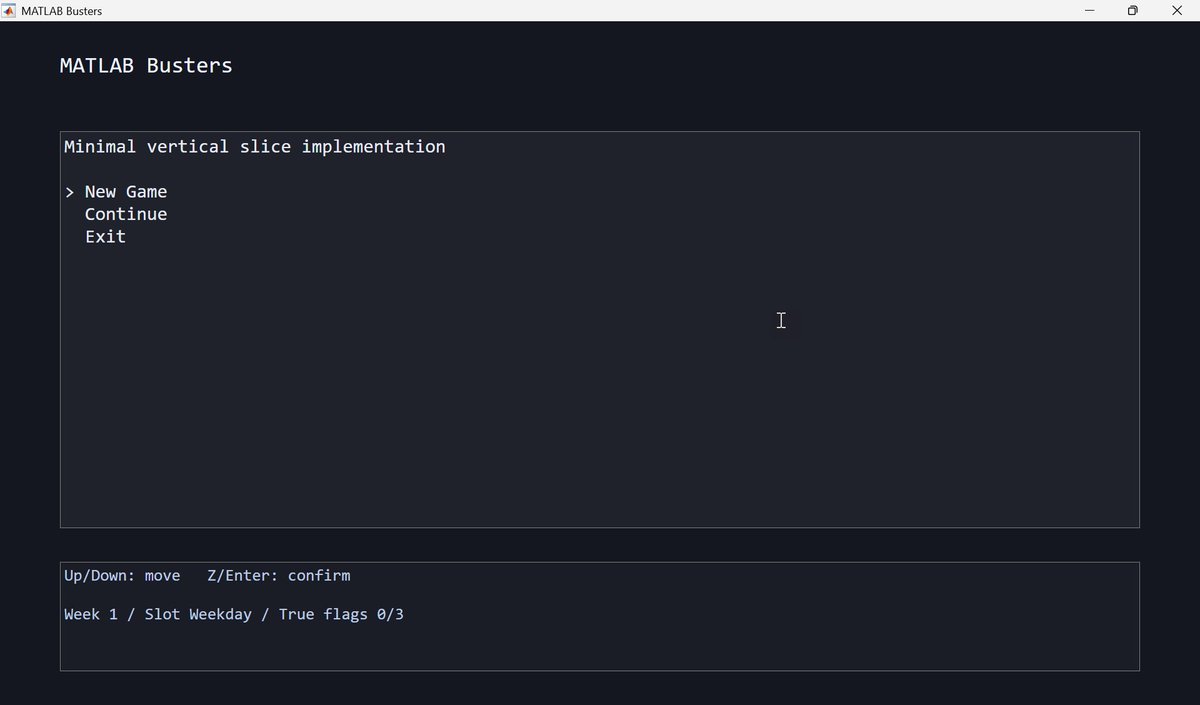Click the 'Up/Down: move Z/Enter: confirm' hint
Viewport: 1200px width, 705px height.
click(x=207, y=576)
